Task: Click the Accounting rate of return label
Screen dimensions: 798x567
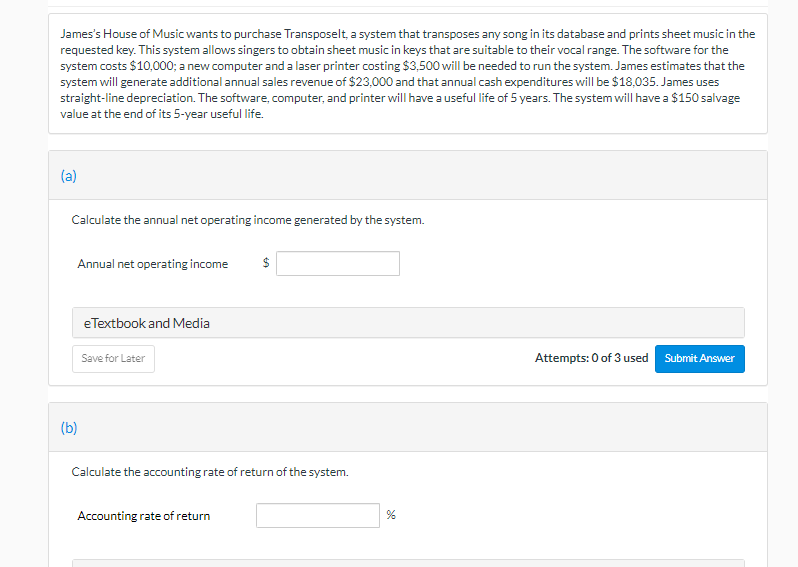Action: click(143, 516)
